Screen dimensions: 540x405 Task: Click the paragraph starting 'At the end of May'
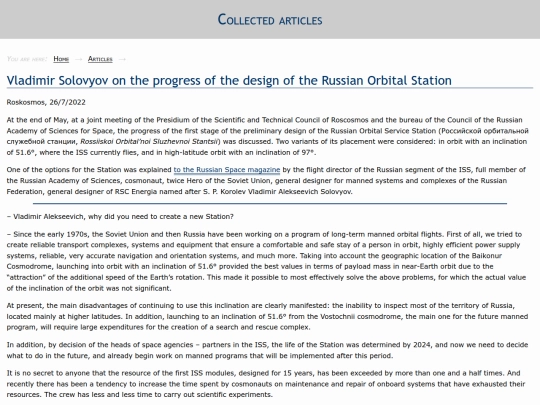tap(267, 136)
